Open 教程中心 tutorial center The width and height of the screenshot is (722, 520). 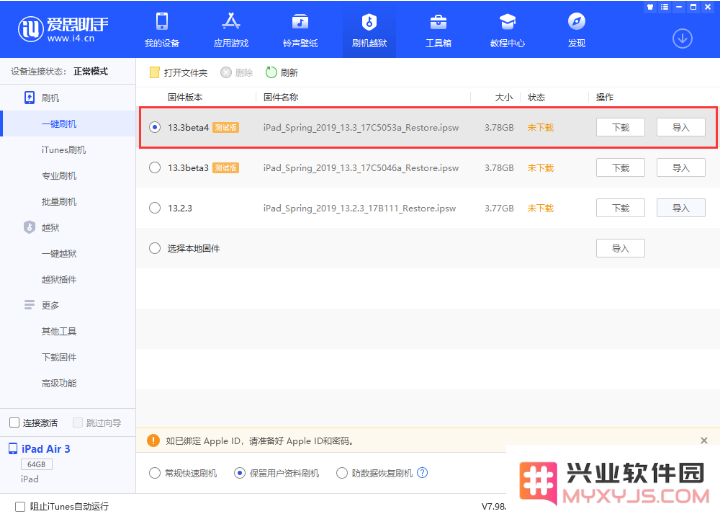click(507, 29)
